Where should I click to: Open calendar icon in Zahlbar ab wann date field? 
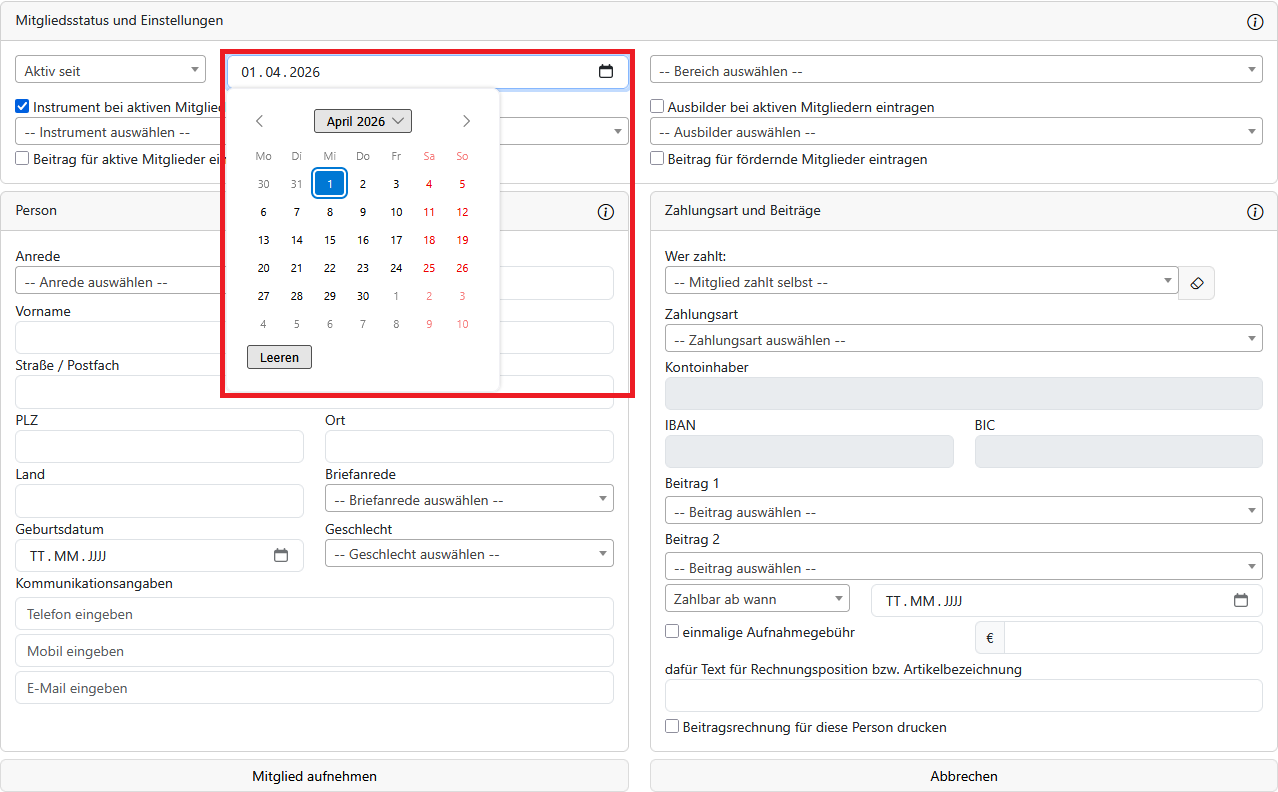pos(1241,601)
